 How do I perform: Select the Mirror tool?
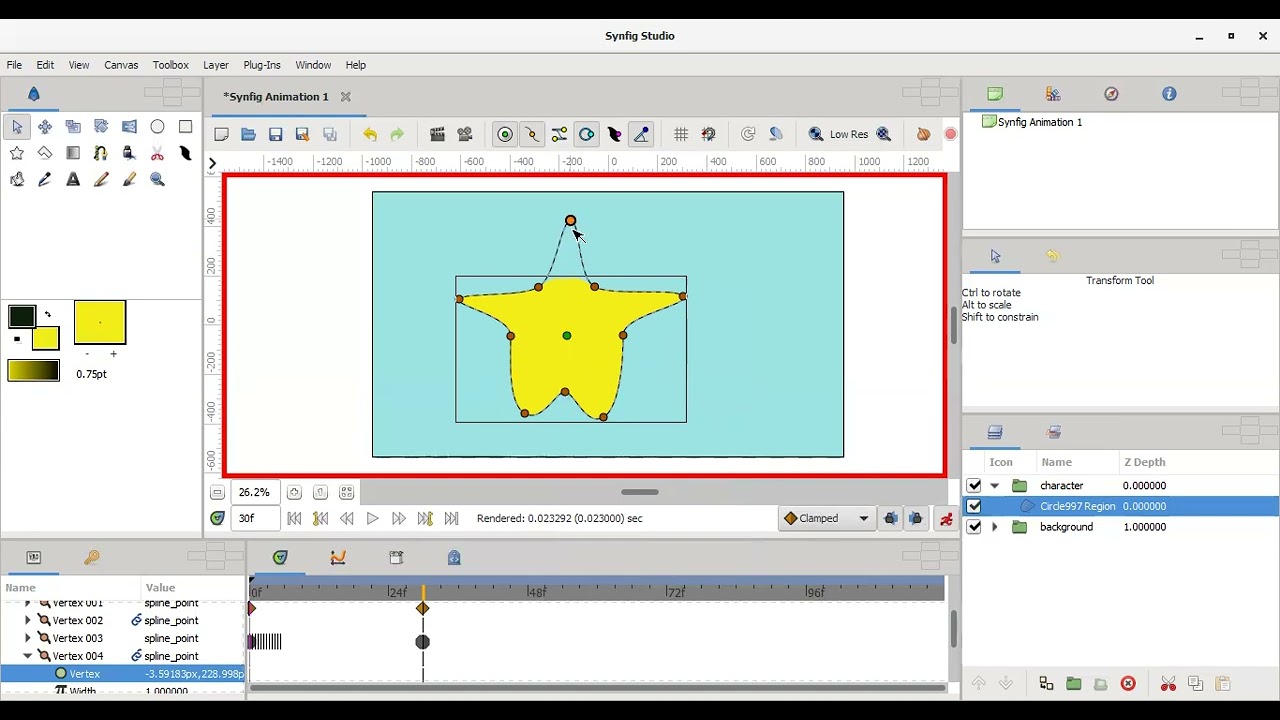point(129,127)
